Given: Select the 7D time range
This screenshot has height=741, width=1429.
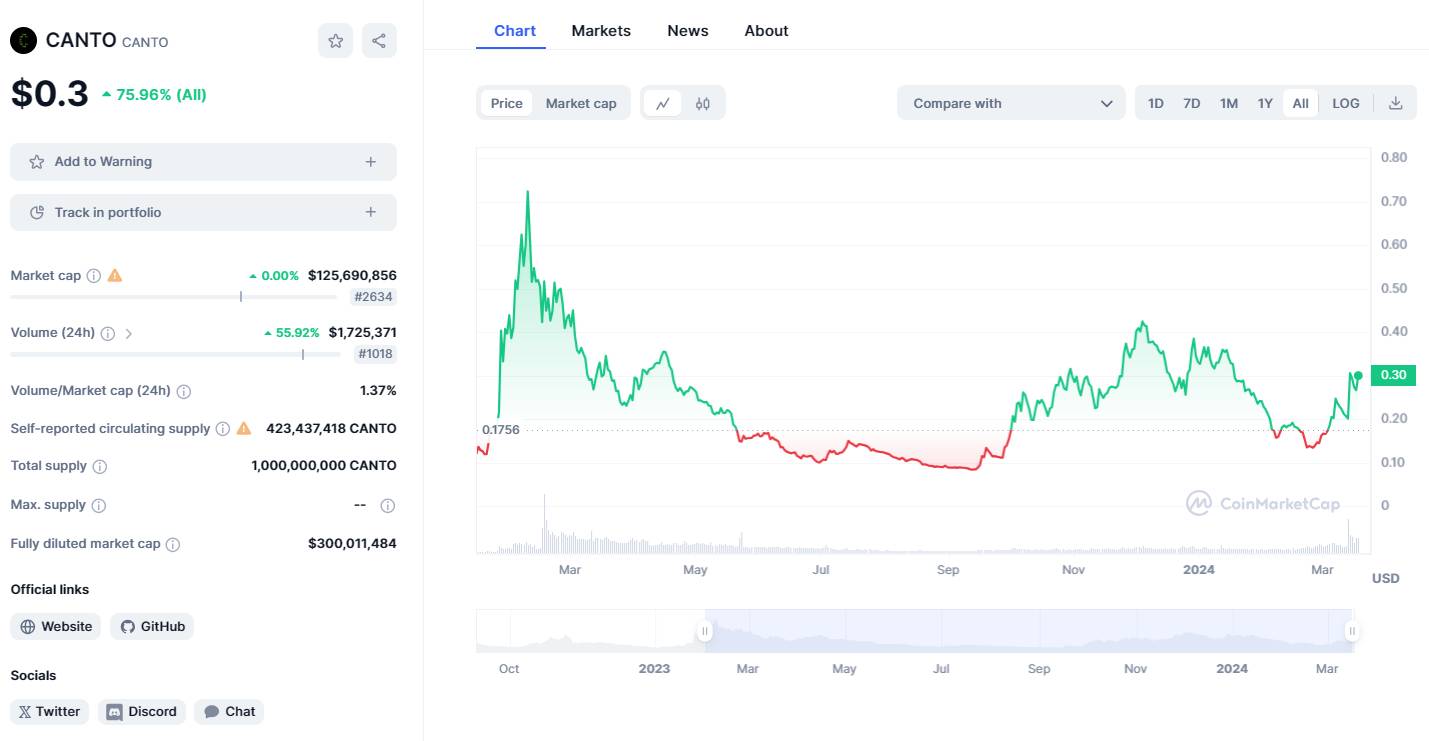Looking at the screenshot, I should tap(1192, 103).
